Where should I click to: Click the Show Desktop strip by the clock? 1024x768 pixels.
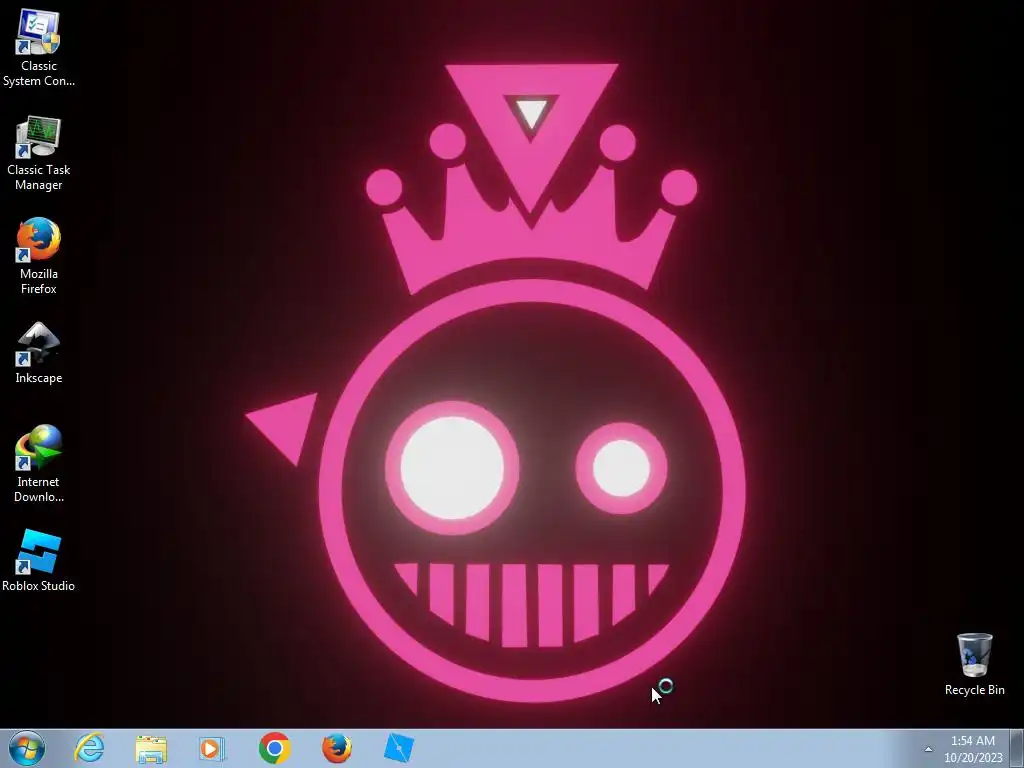(x=1017, y=748)
